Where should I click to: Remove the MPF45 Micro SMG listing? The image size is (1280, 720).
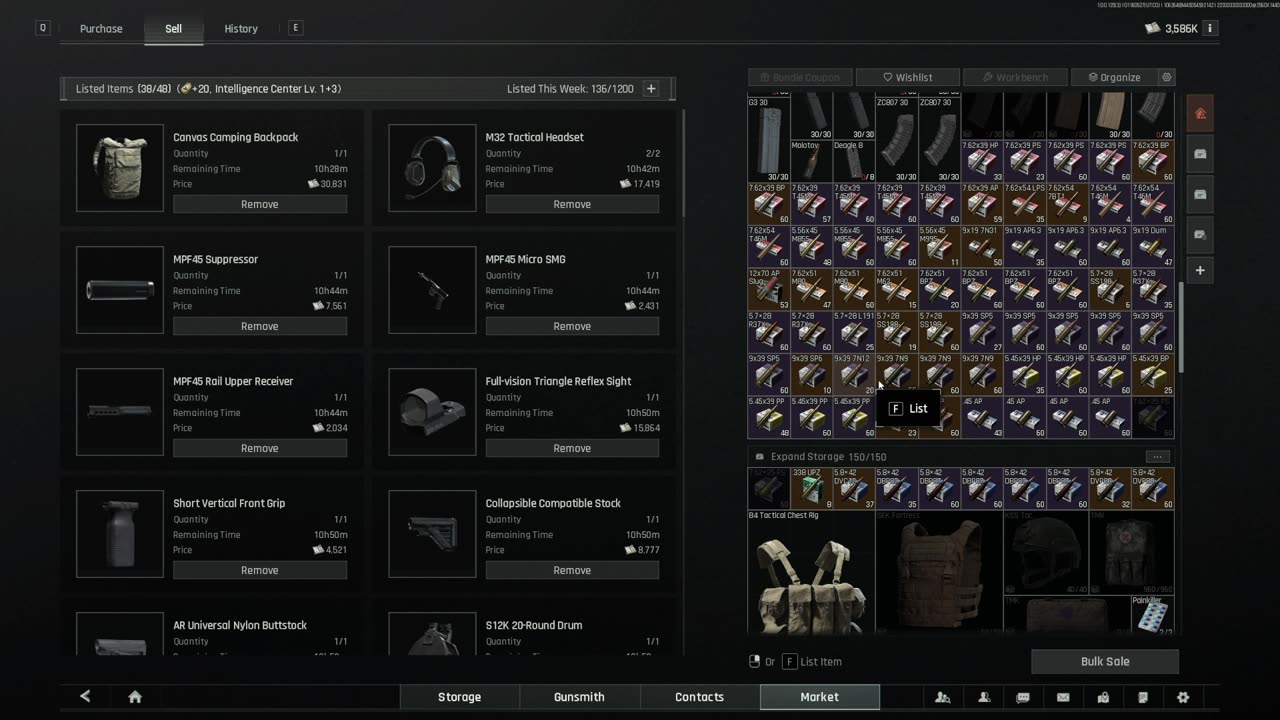pos(572,326)
